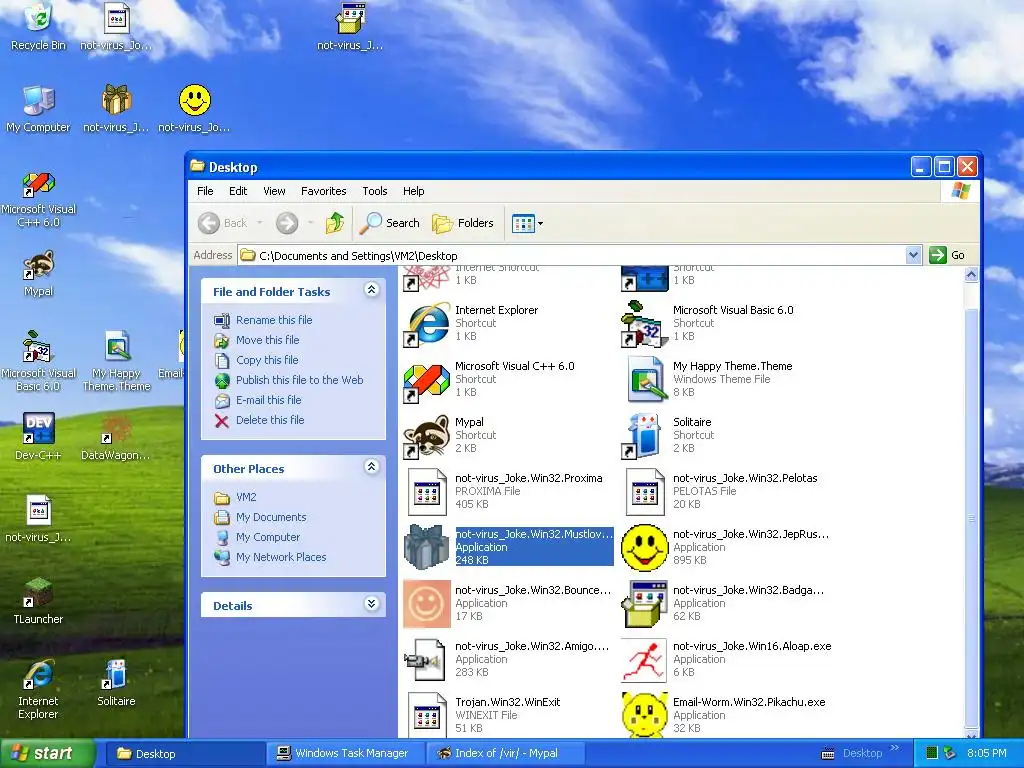Open the Address bar dropdown
Screen dimensions: 1024x768
tap(913, 255)
